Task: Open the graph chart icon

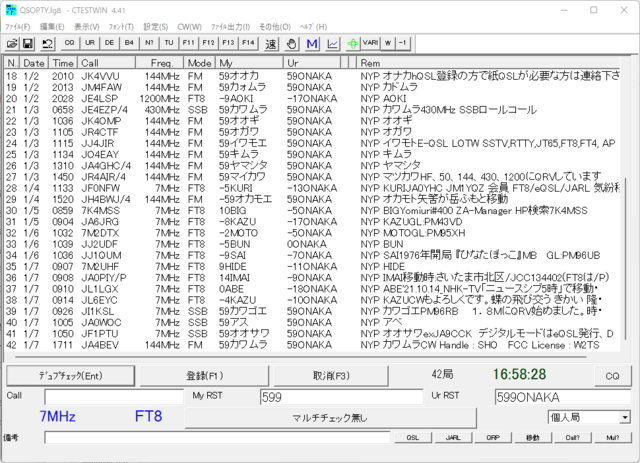Action: 333,43
